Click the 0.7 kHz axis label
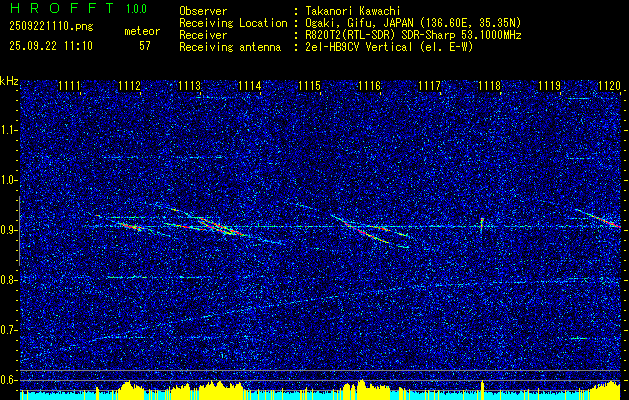 click(x=9, y=330)
